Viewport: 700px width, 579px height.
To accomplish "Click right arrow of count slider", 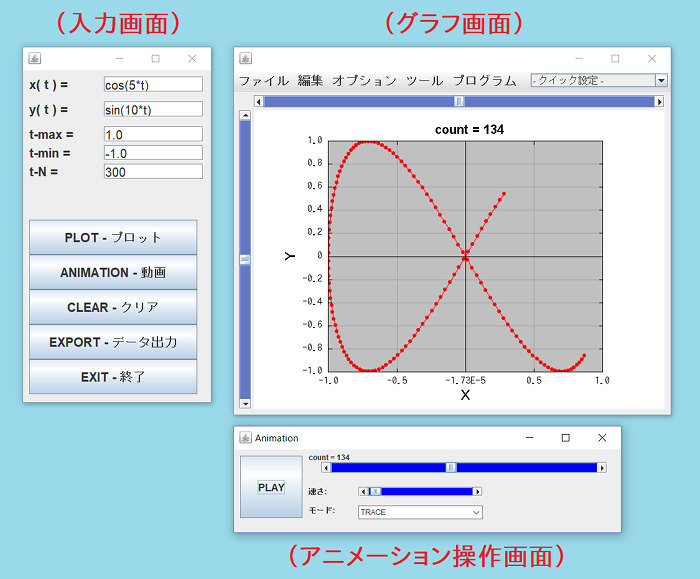I will pyautogui.click(x=602, y=467).
